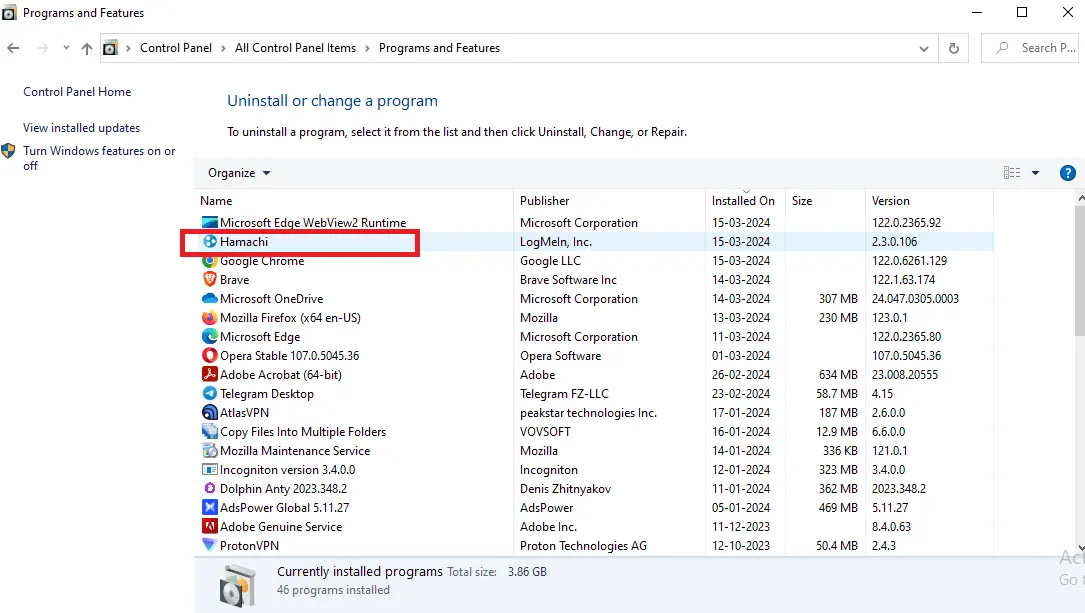Click the Control Panel address bar icon
Viewport: 1085px width, 613px height.
click(110, 48)
